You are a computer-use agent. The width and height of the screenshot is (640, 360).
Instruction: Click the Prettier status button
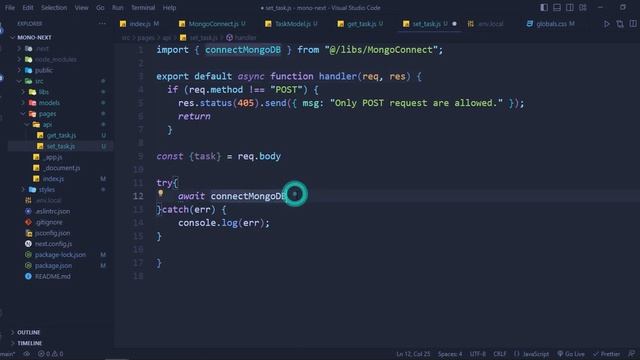[x=607, y=354]
